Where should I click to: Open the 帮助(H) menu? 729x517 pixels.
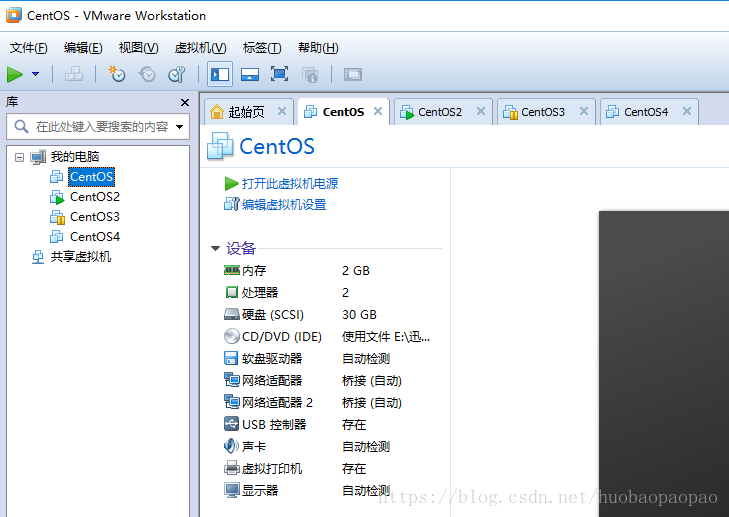318,47
